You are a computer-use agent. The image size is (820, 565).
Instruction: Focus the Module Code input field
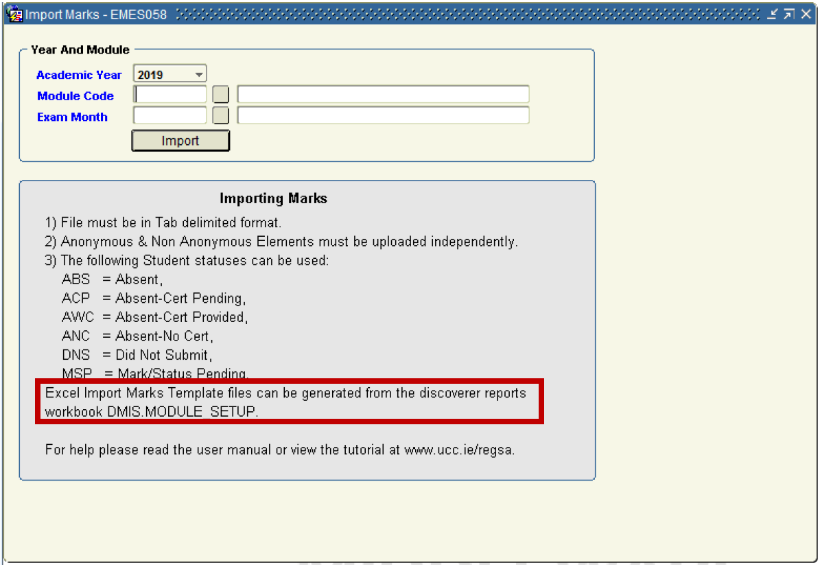[x=170, y=95]
